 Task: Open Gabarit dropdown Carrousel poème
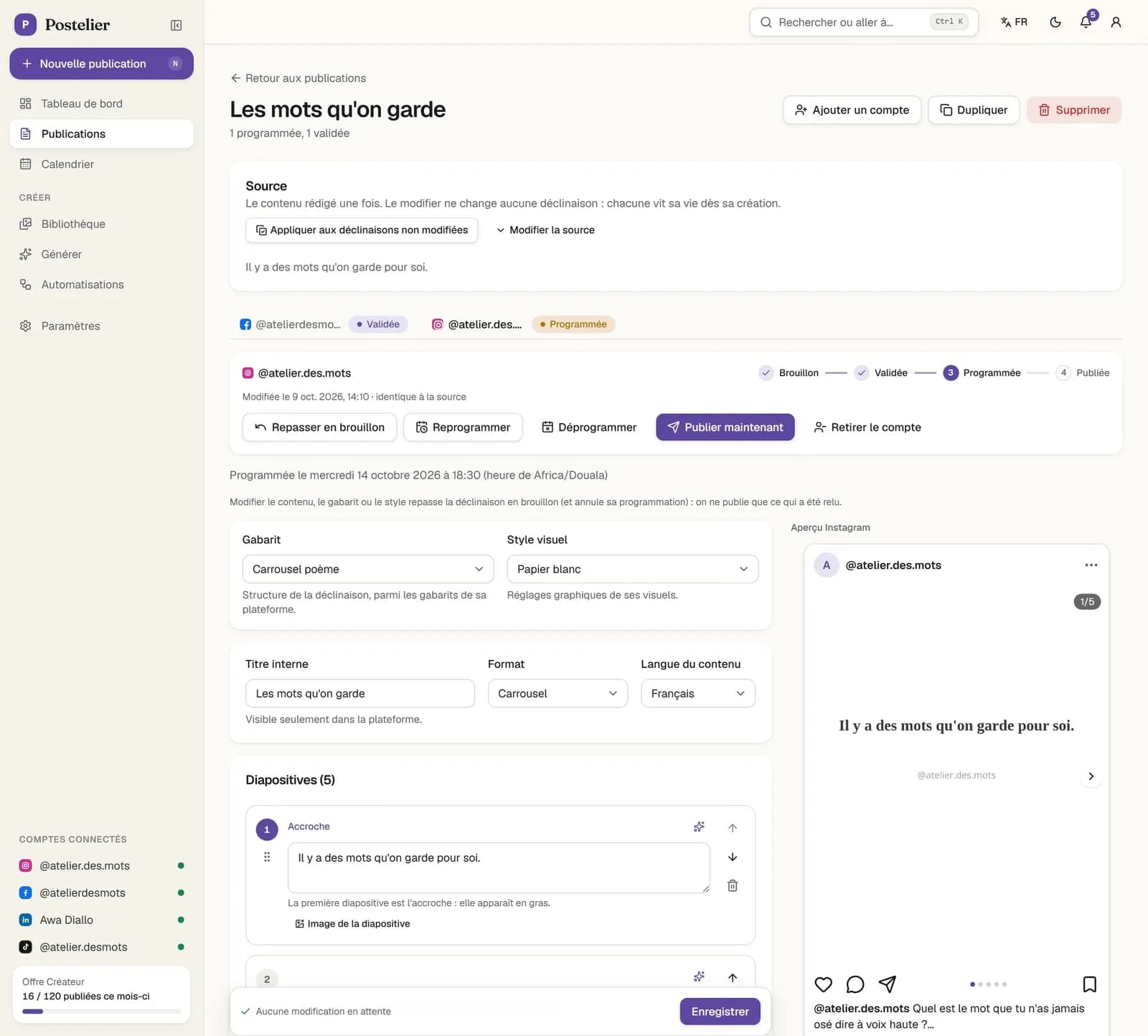pos(368,569)
